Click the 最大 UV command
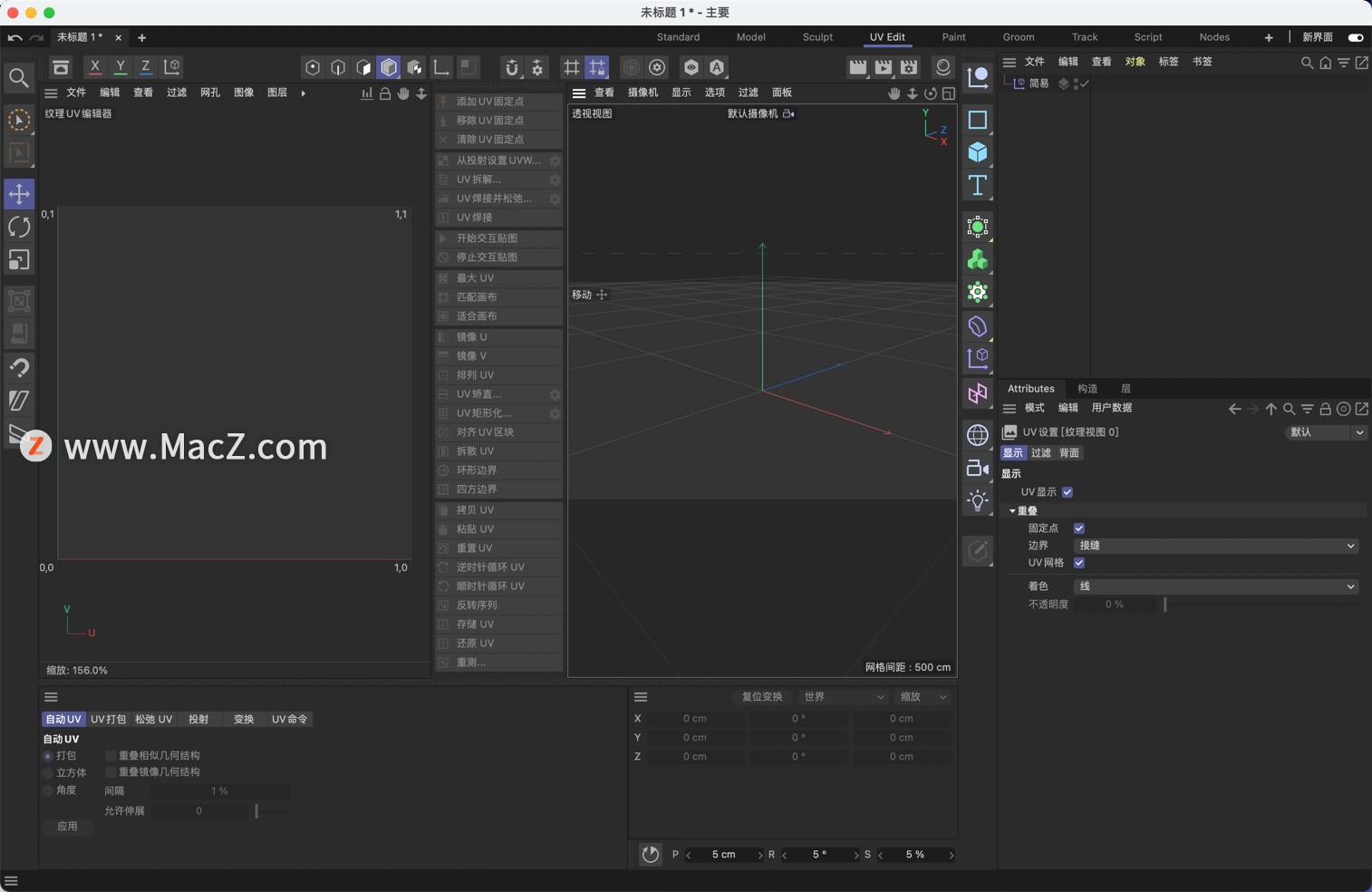The width and height of the screenshot is (1372, 892). [498, 278]
